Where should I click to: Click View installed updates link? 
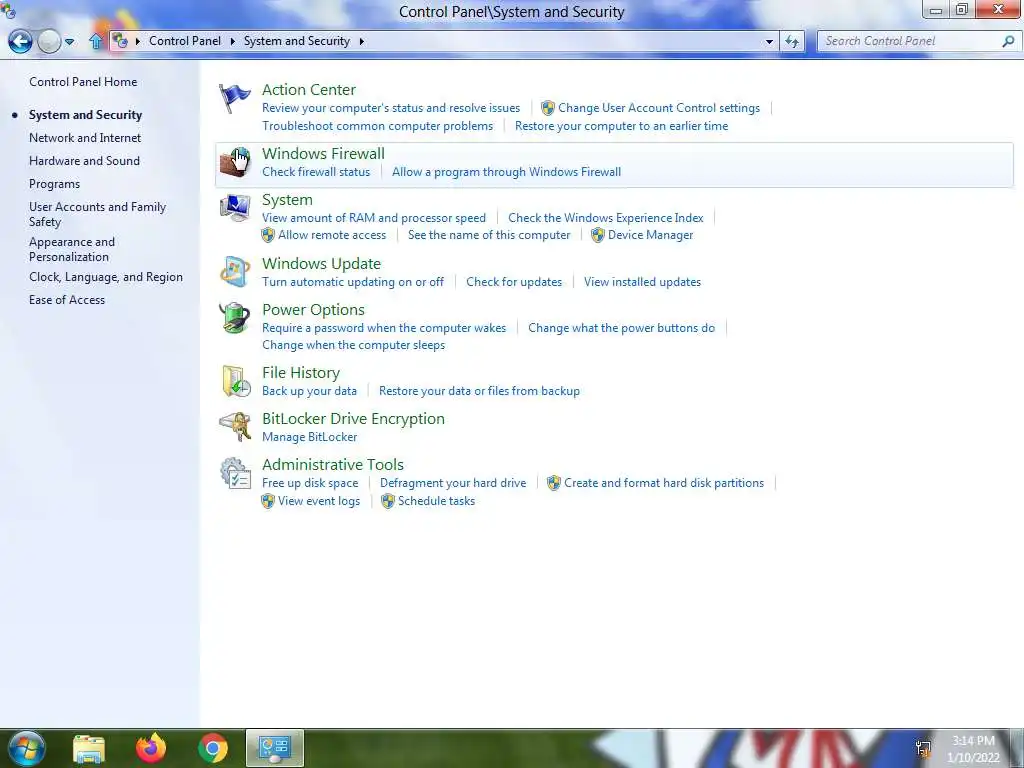click(x=642, y=281)
